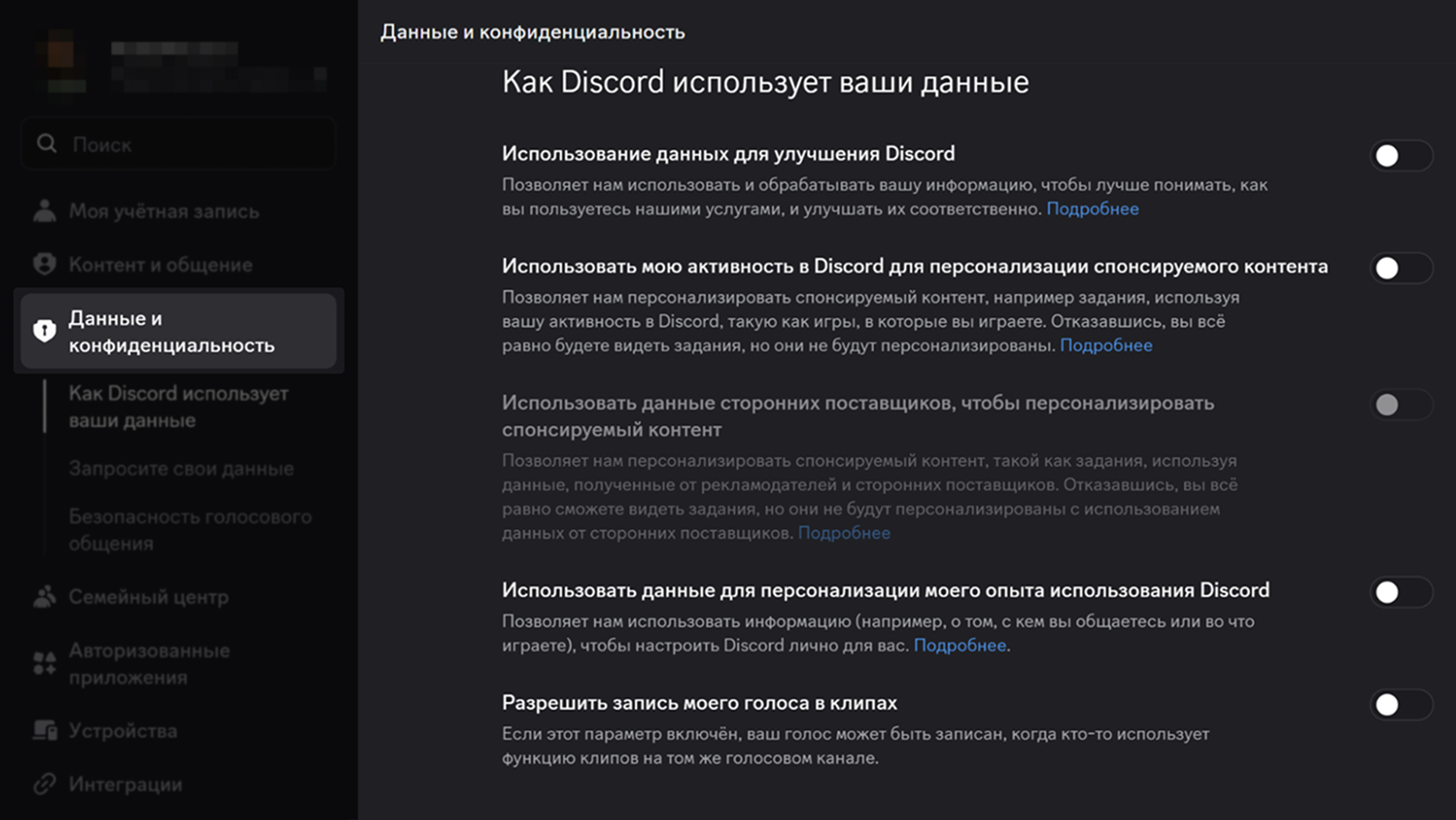Toggle personalization of sponsored content by activity
This screenshot has height=820, width=1456.
tap(1400, 268)
